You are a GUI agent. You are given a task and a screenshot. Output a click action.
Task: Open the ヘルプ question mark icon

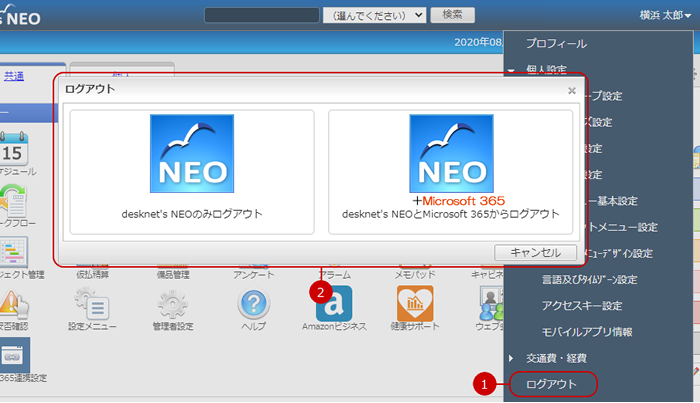click(x=253, y=304)
